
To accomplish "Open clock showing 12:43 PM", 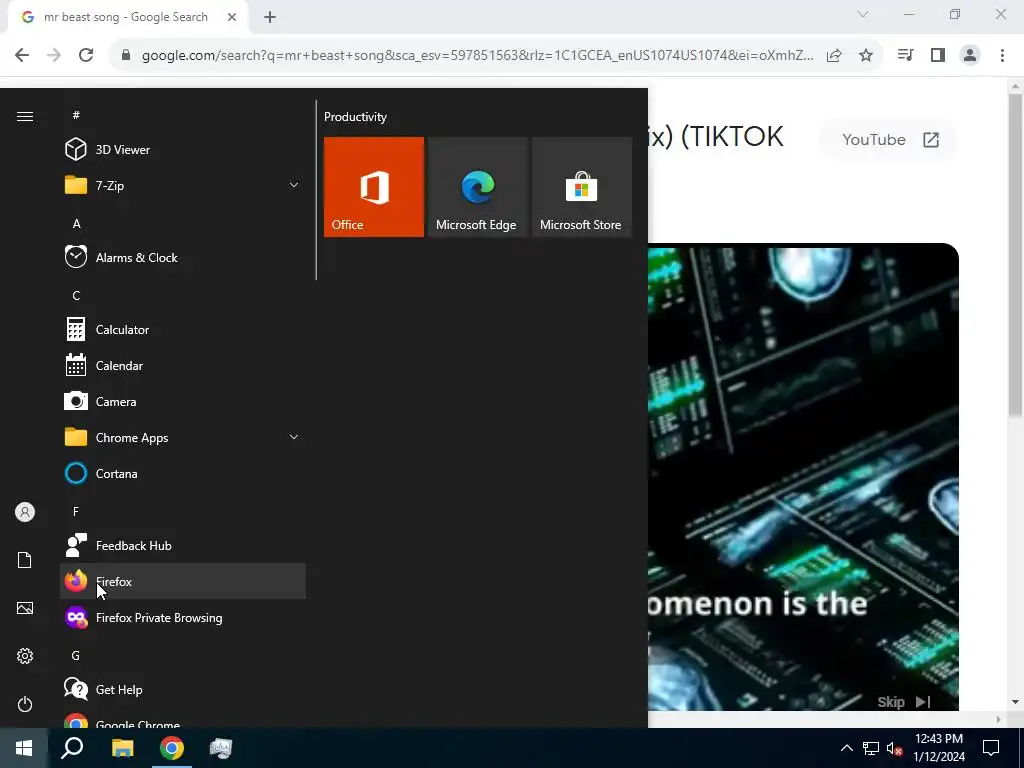I will [939, 748].
